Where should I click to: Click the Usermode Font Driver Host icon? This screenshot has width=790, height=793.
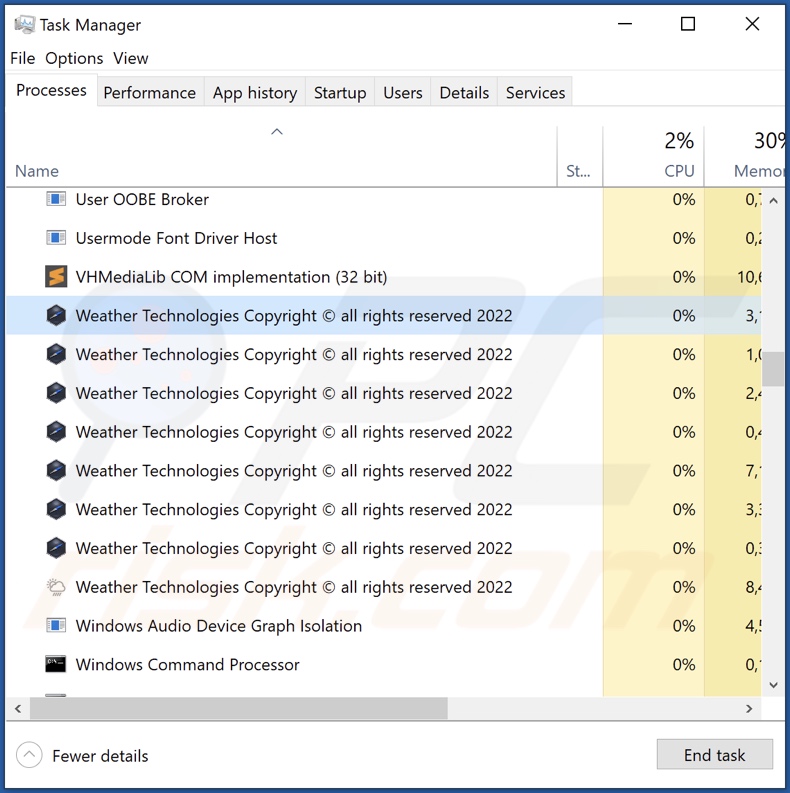tap(56, 238)
